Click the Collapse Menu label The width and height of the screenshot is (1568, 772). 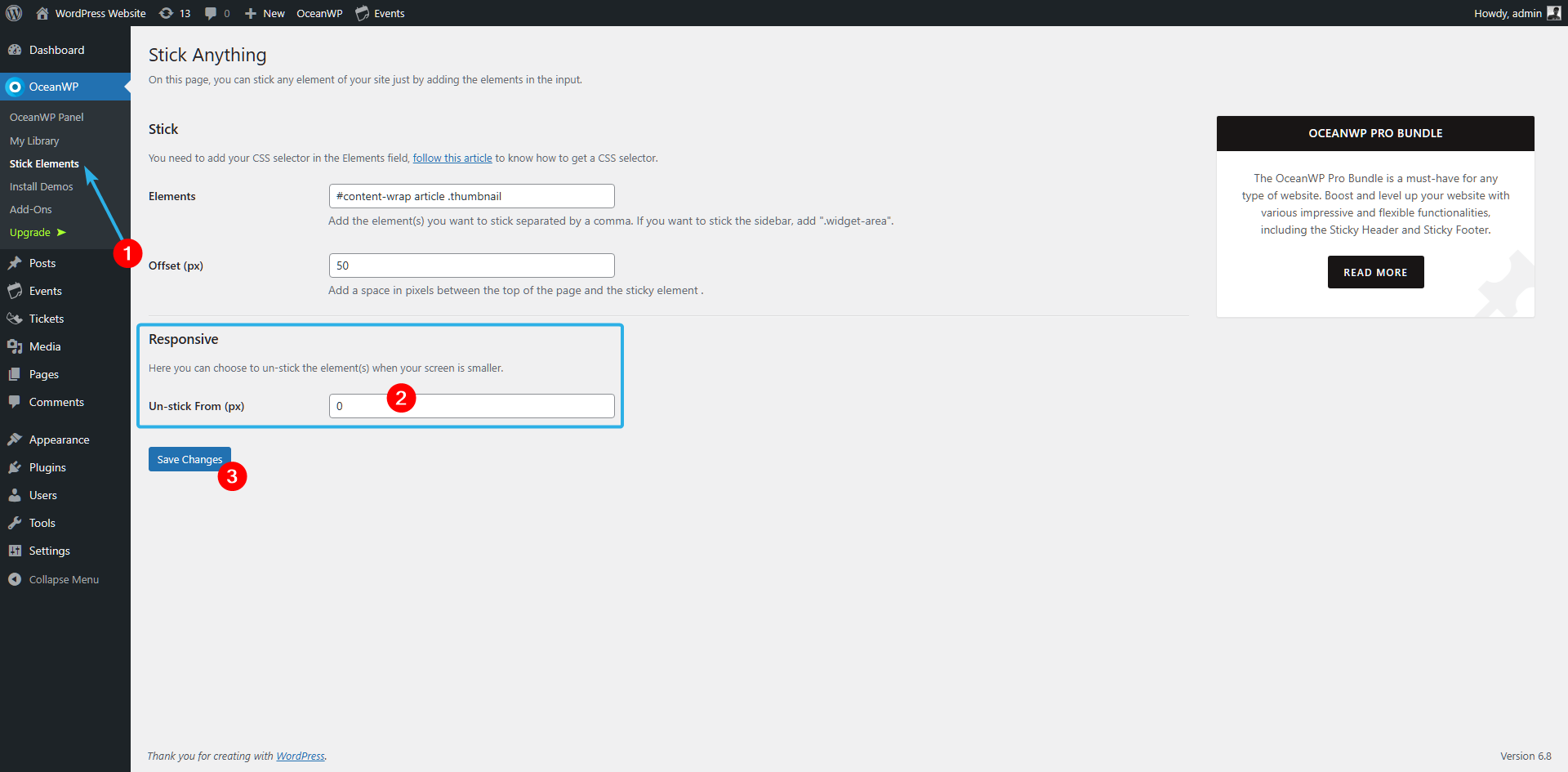click(64, 579)
